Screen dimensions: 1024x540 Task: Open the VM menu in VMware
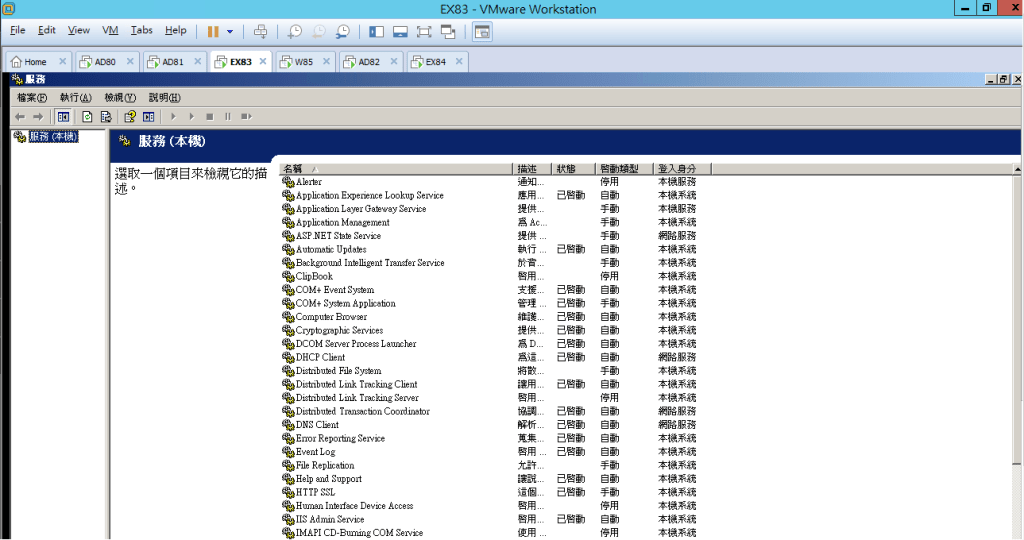[110, 31]
